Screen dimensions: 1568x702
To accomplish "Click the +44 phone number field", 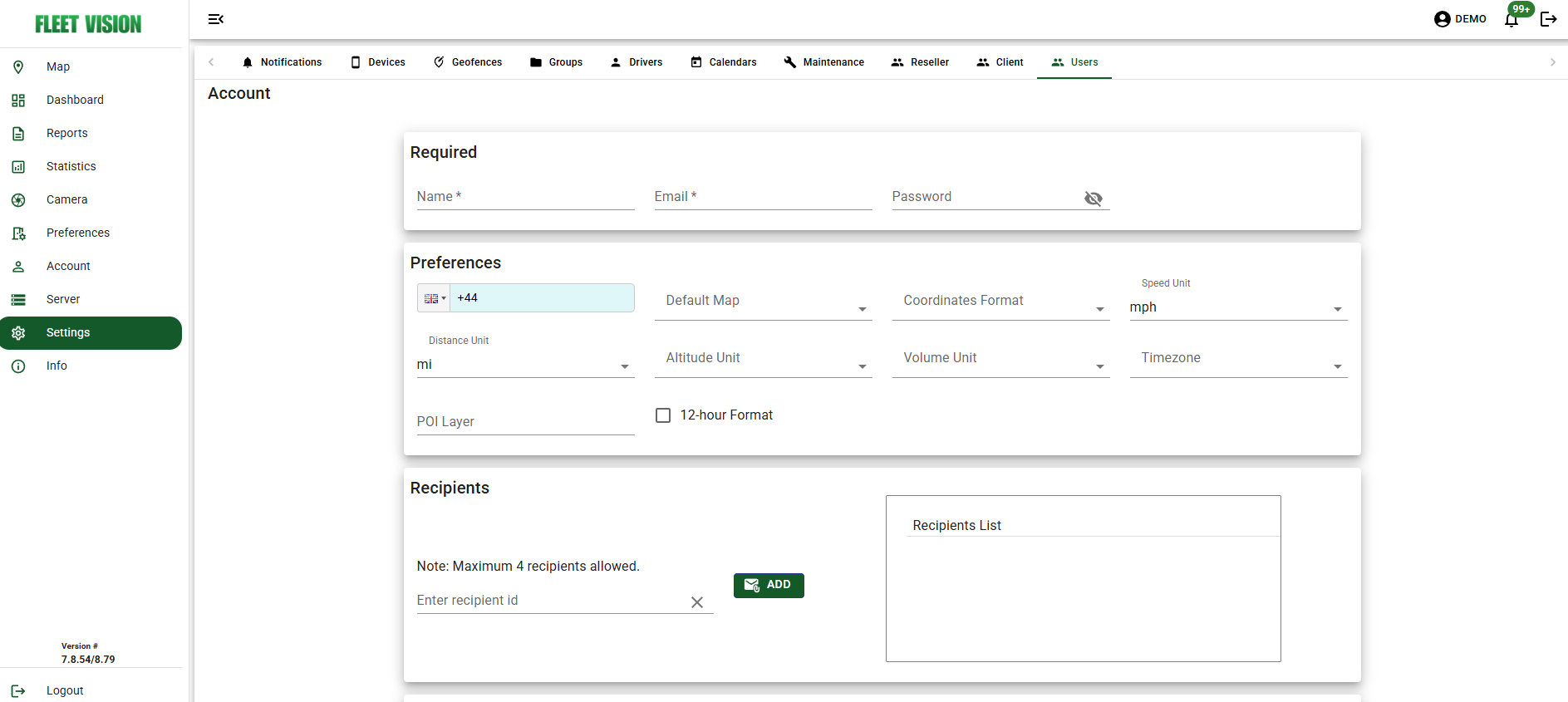I will click(x=542, y=298).
